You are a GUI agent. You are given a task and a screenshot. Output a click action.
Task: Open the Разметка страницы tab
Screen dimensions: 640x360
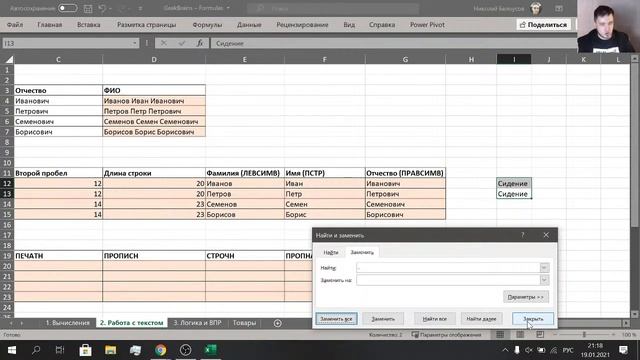147,25
